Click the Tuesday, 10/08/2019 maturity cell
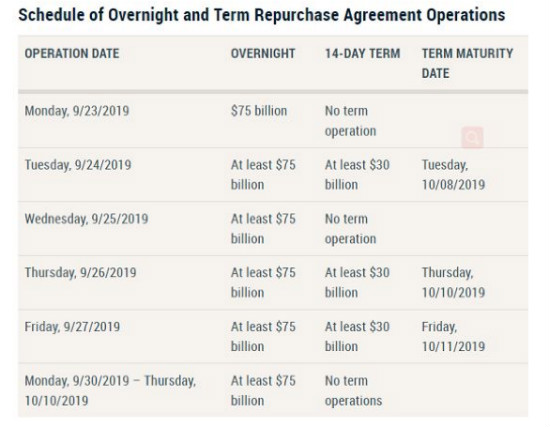The width and height of the screenshot is (550, 427). (x=453, y=174)
